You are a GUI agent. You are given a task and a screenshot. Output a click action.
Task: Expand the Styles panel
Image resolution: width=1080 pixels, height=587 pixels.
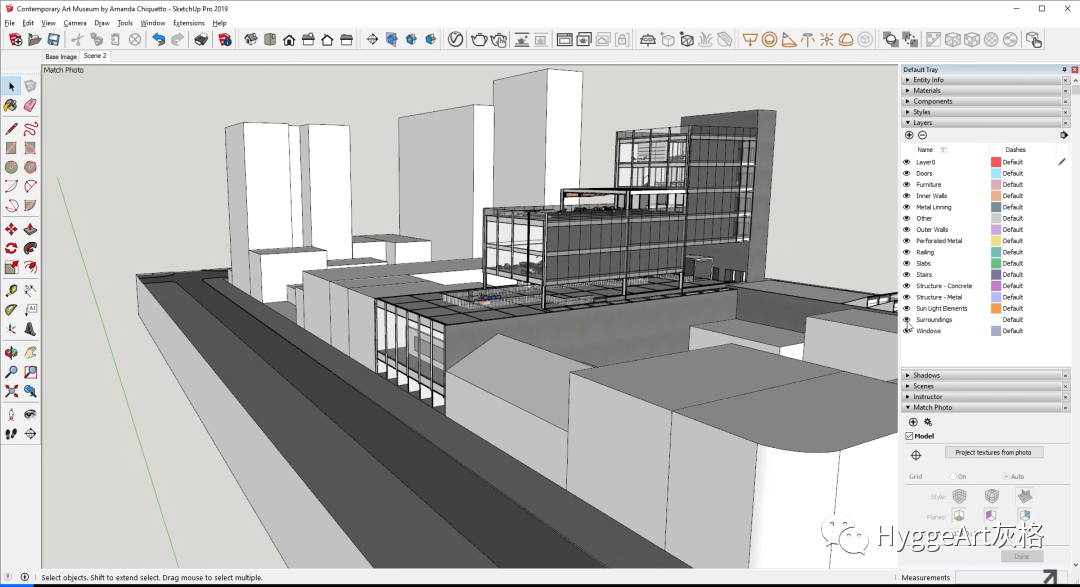[986, 112]
